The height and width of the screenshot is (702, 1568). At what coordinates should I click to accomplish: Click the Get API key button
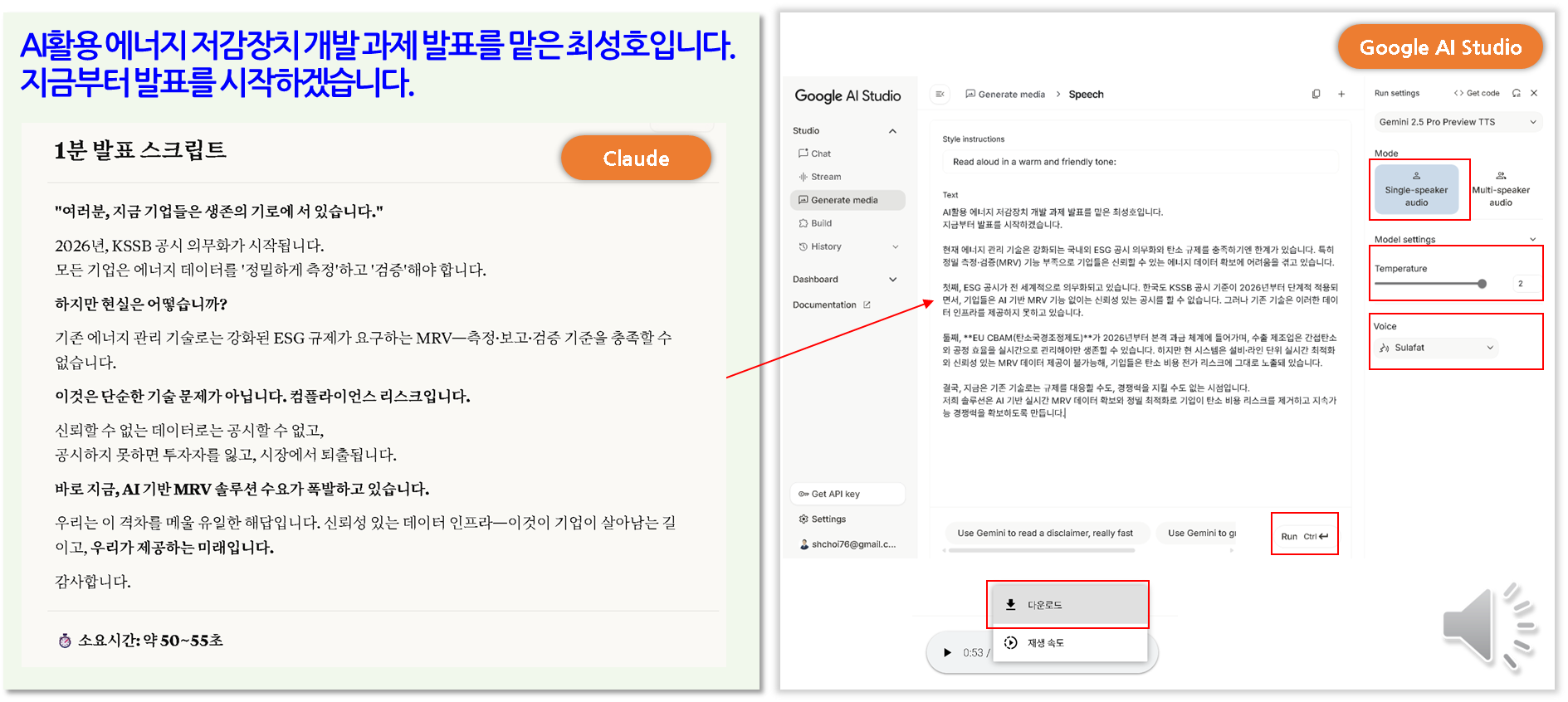848,494
